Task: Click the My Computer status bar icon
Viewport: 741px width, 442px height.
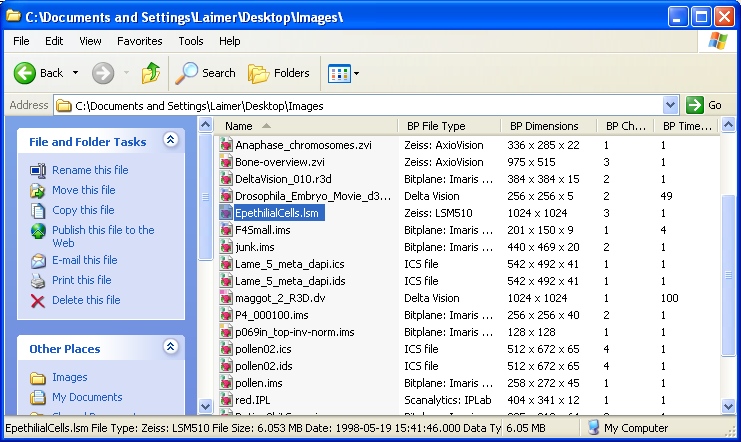Action: click(x=594, y=428)
